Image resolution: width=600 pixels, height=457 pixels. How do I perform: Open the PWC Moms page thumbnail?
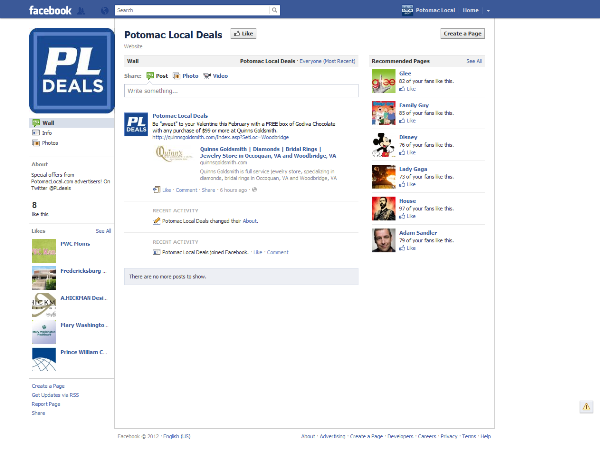[44, 251]
